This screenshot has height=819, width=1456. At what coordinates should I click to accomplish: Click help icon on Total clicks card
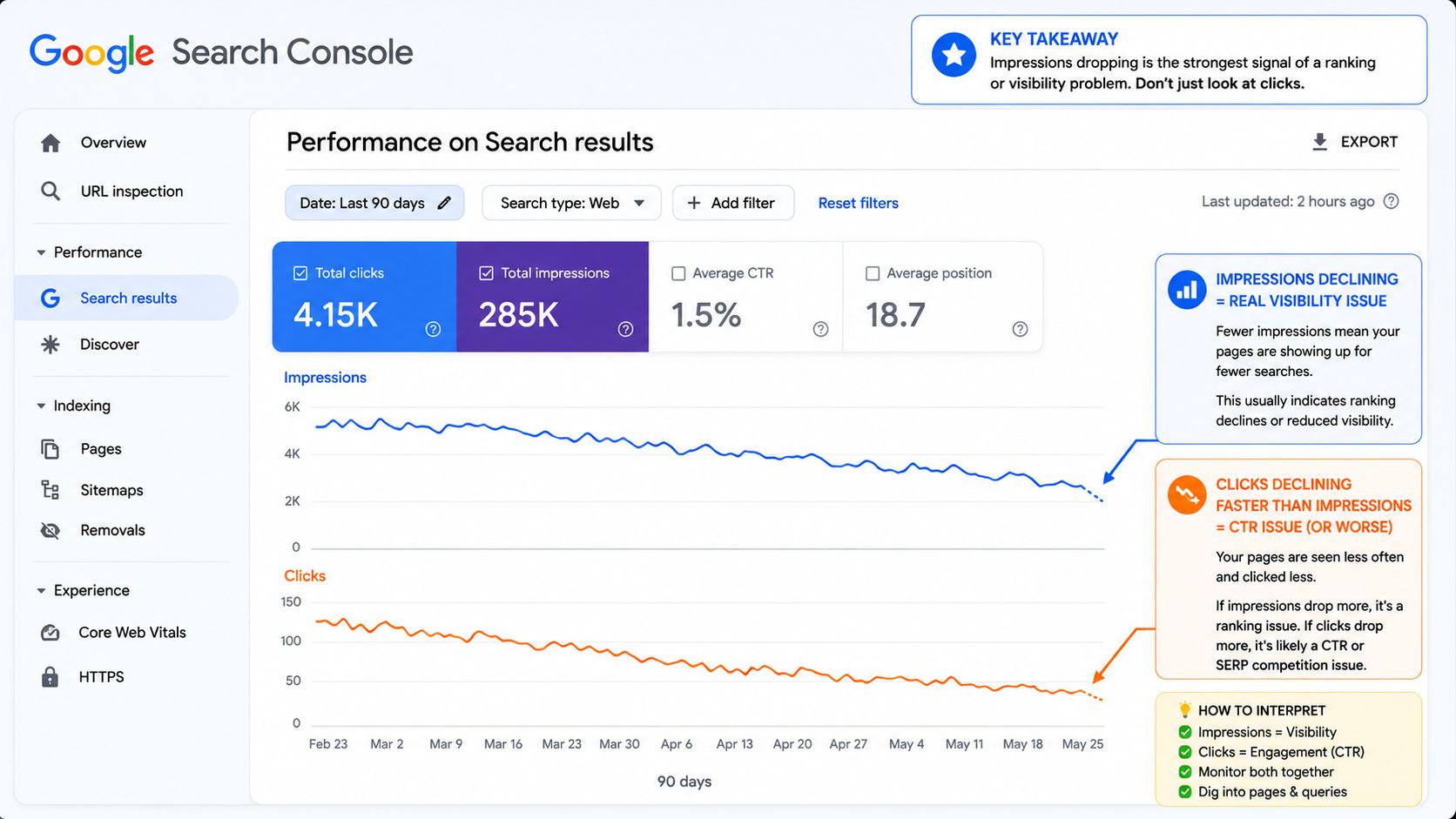pos(433,329)
